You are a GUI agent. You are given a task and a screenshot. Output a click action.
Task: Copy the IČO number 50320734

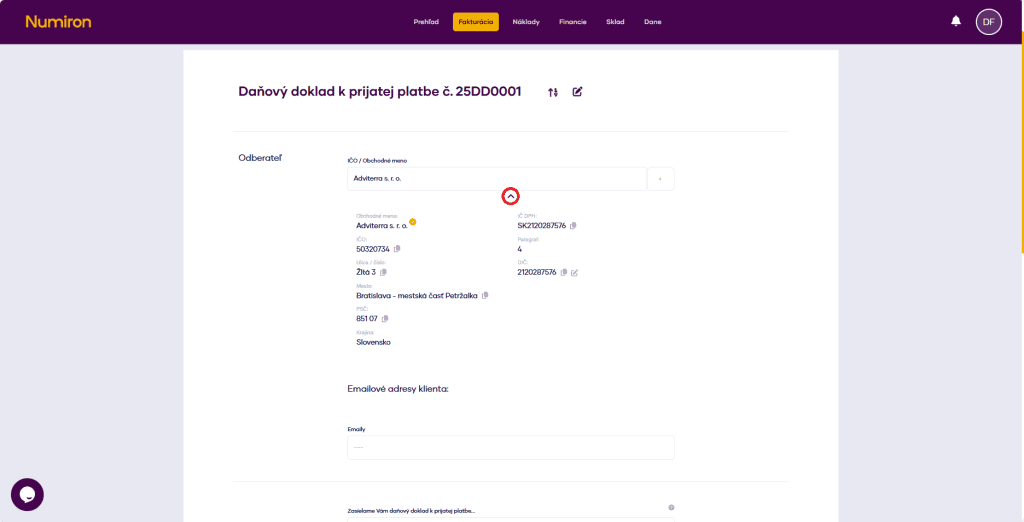(397, 249)
